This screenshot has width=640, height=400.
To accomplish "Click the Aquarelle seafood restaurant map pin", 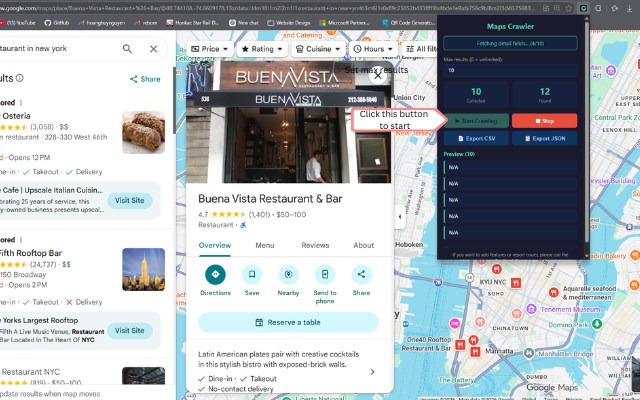I will pos(554,292).
